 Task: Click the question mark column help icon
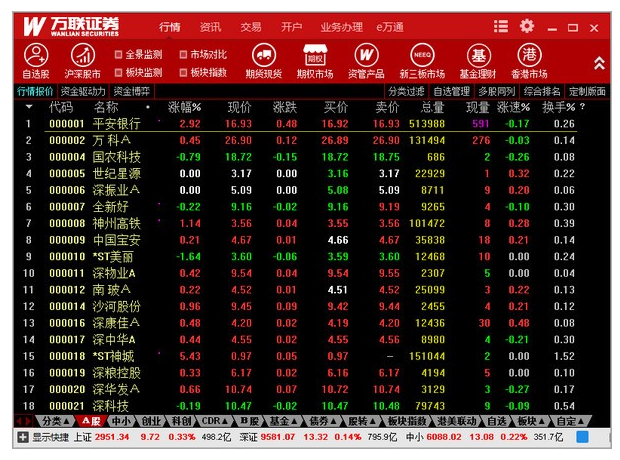[582, 106]
